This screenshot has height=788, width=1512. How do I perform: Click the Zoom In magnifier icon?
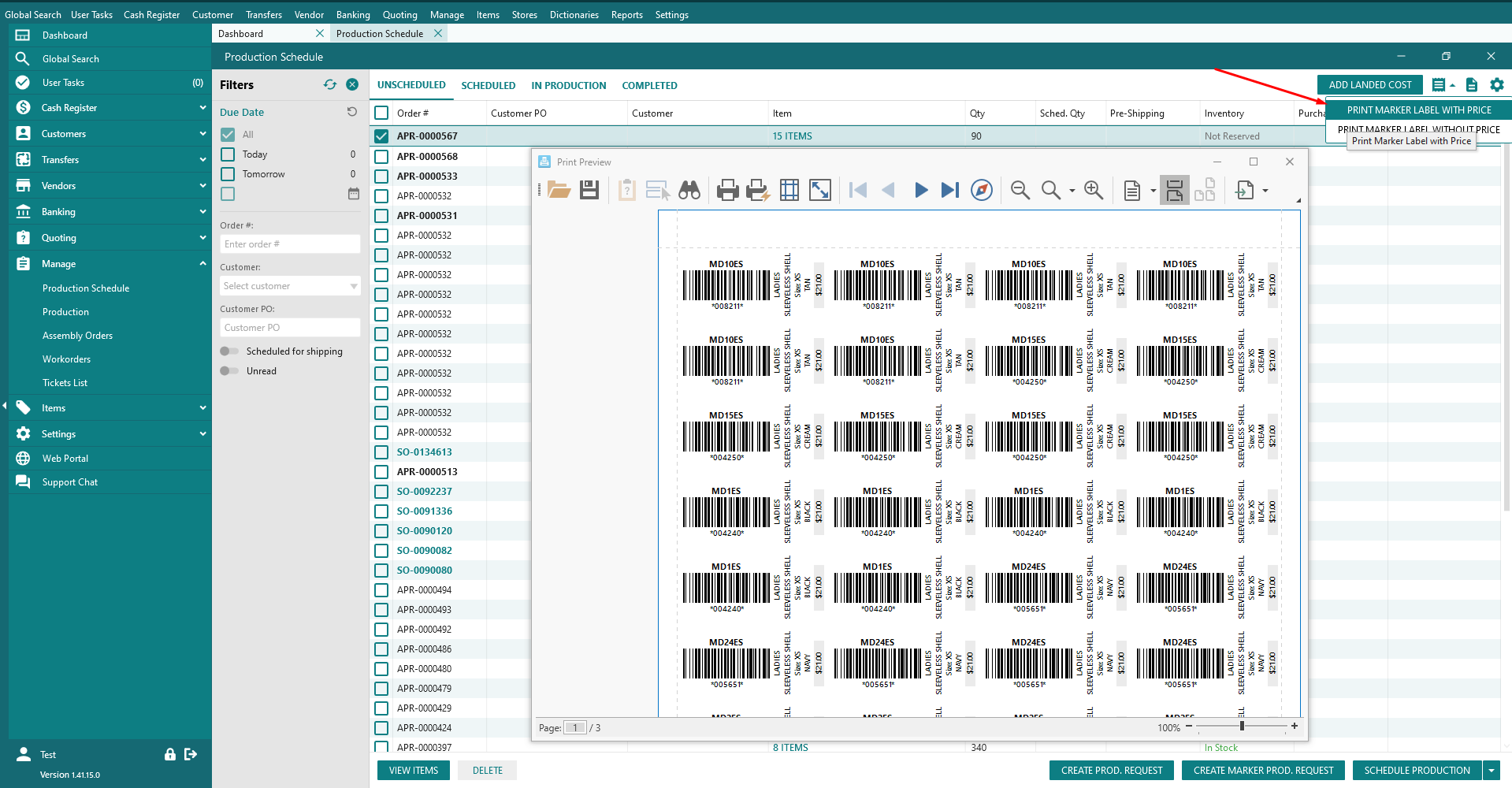coord(1093,190)
